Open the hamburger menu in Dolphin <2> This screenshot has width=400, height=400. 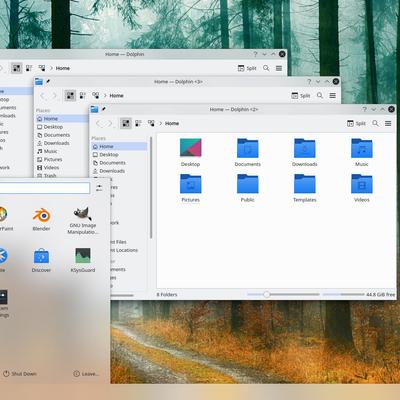coord(388,123)
